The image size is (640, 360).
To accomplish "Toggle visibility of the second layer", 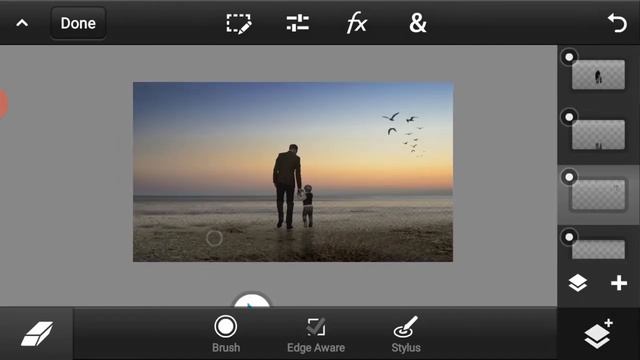I will (x=569, y=117).
